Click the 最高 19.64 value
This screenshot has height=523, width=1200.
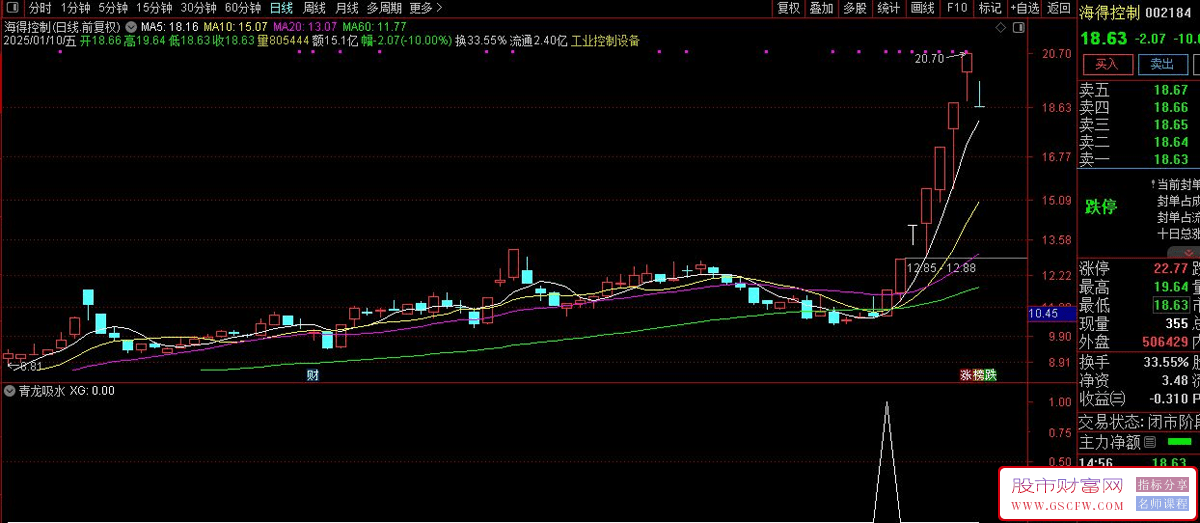(x=1170, y=287)
